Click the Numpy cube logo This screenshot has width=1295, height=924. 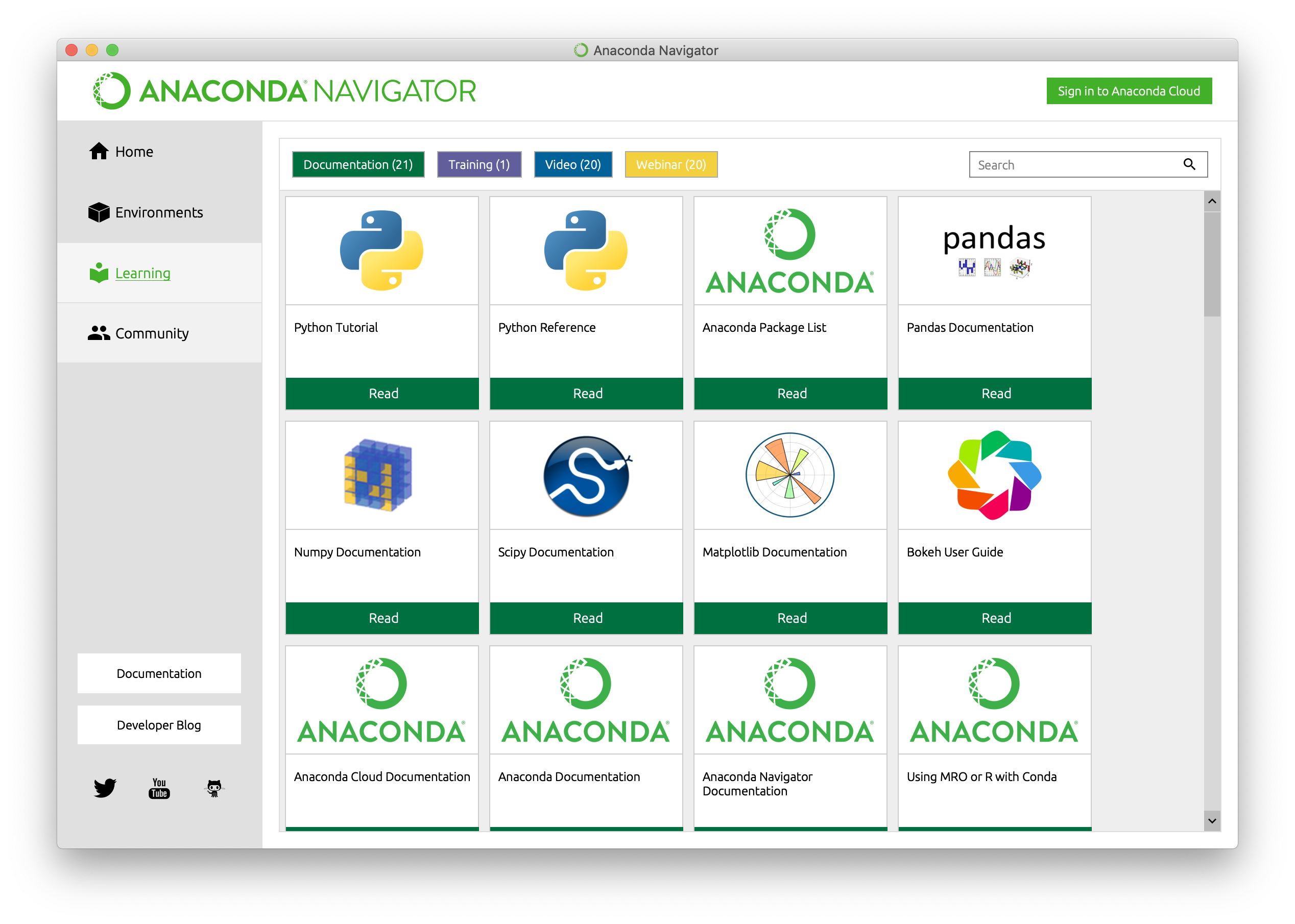point(378,475)
